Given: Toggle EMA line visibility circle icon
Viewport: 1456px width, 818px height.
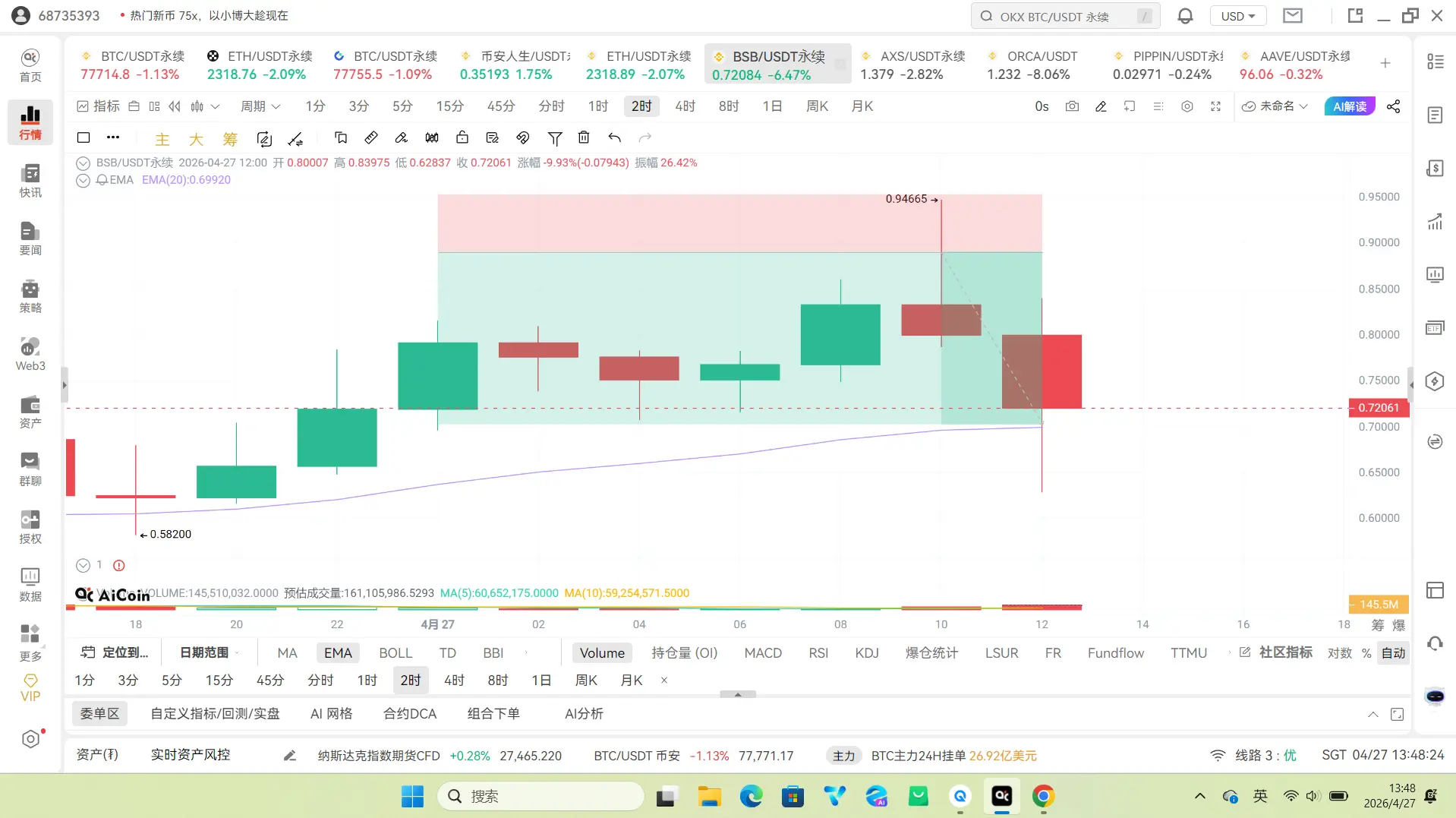Looking at the screenshot, I should pyautogui.click(x=84, y=181).
